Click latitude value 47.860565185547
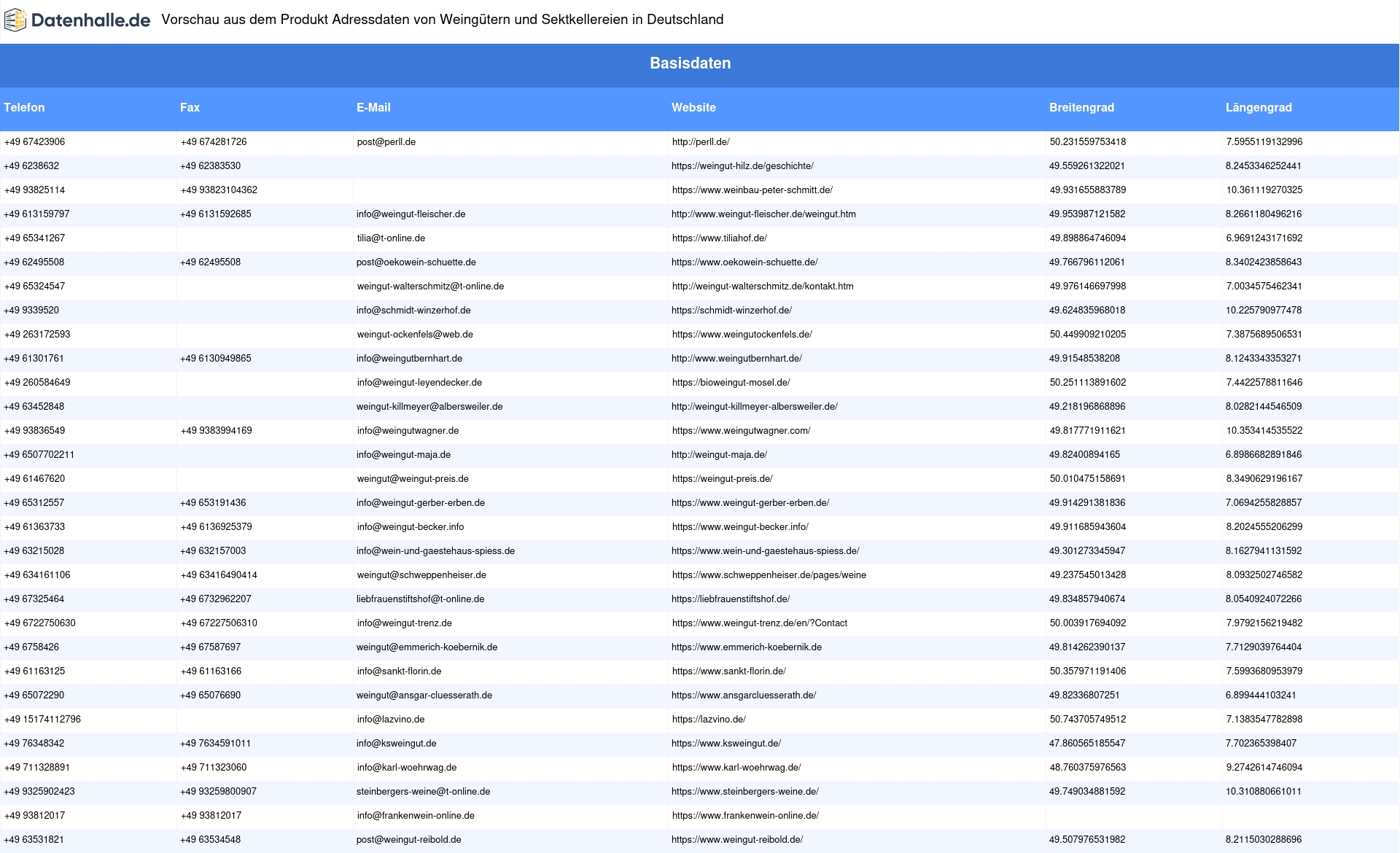This screenshot has height=853, width=1400. 1087,744
